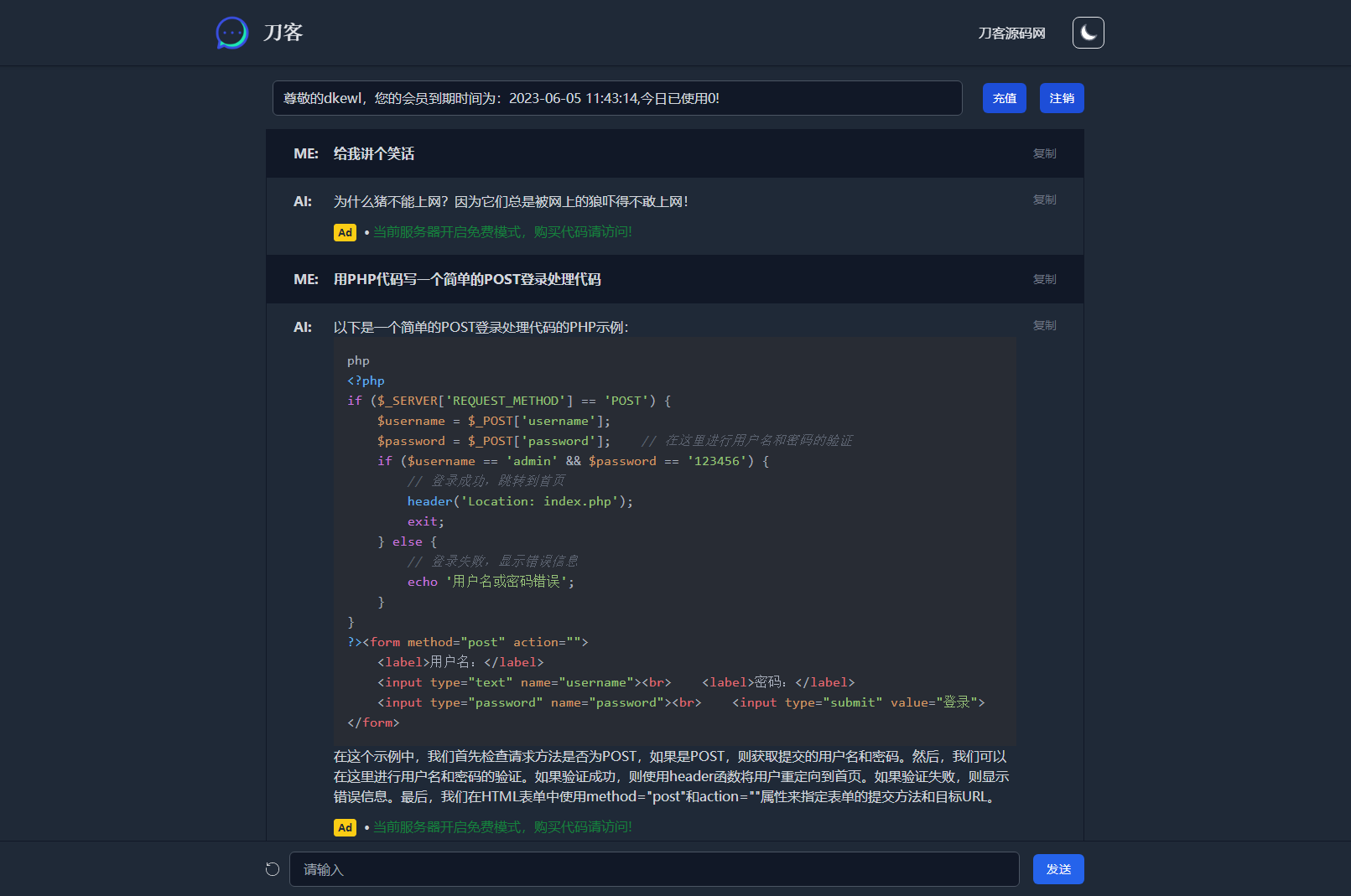Click the 刀客 chat bubble logo
This screenshot has width=1351, height=896.
click(x=231, y=33)
